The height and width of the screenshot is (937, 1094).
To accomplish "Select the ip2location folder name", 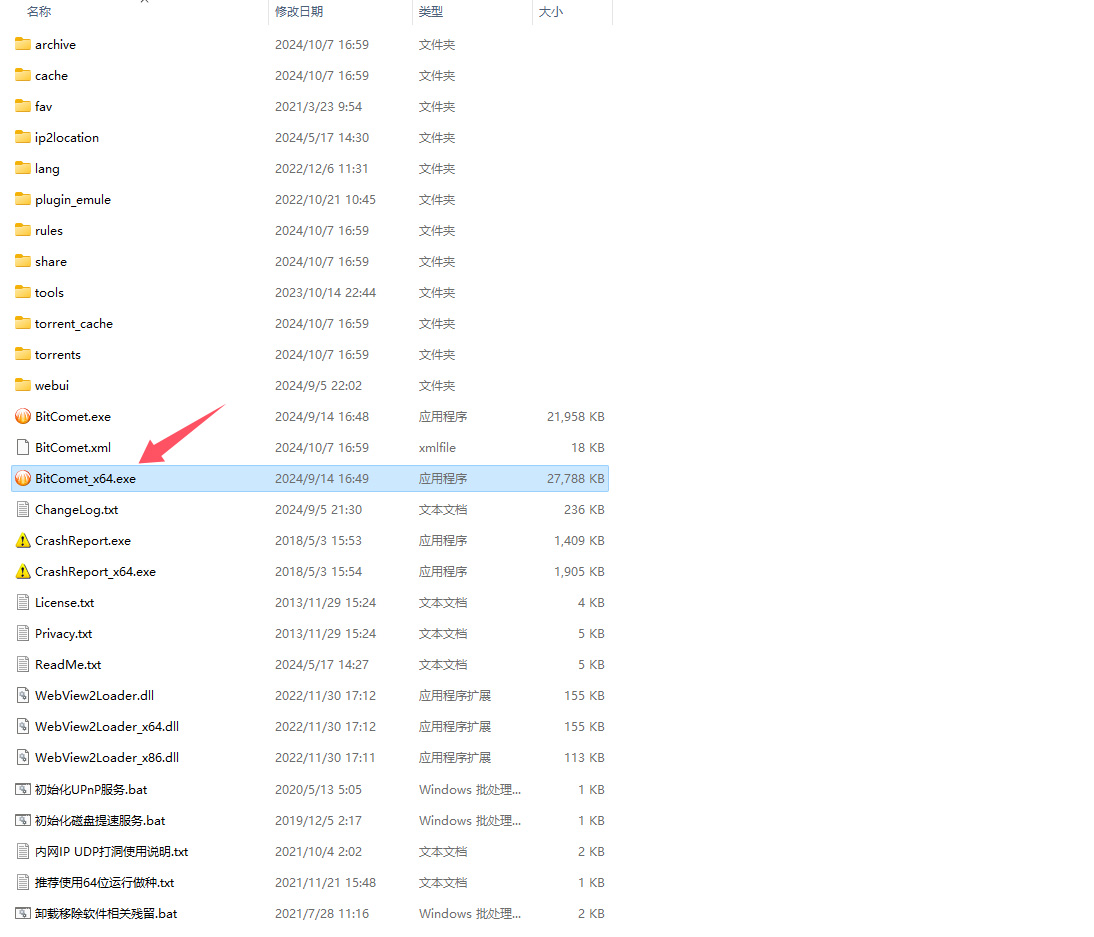I will click(x=67, y=138).
